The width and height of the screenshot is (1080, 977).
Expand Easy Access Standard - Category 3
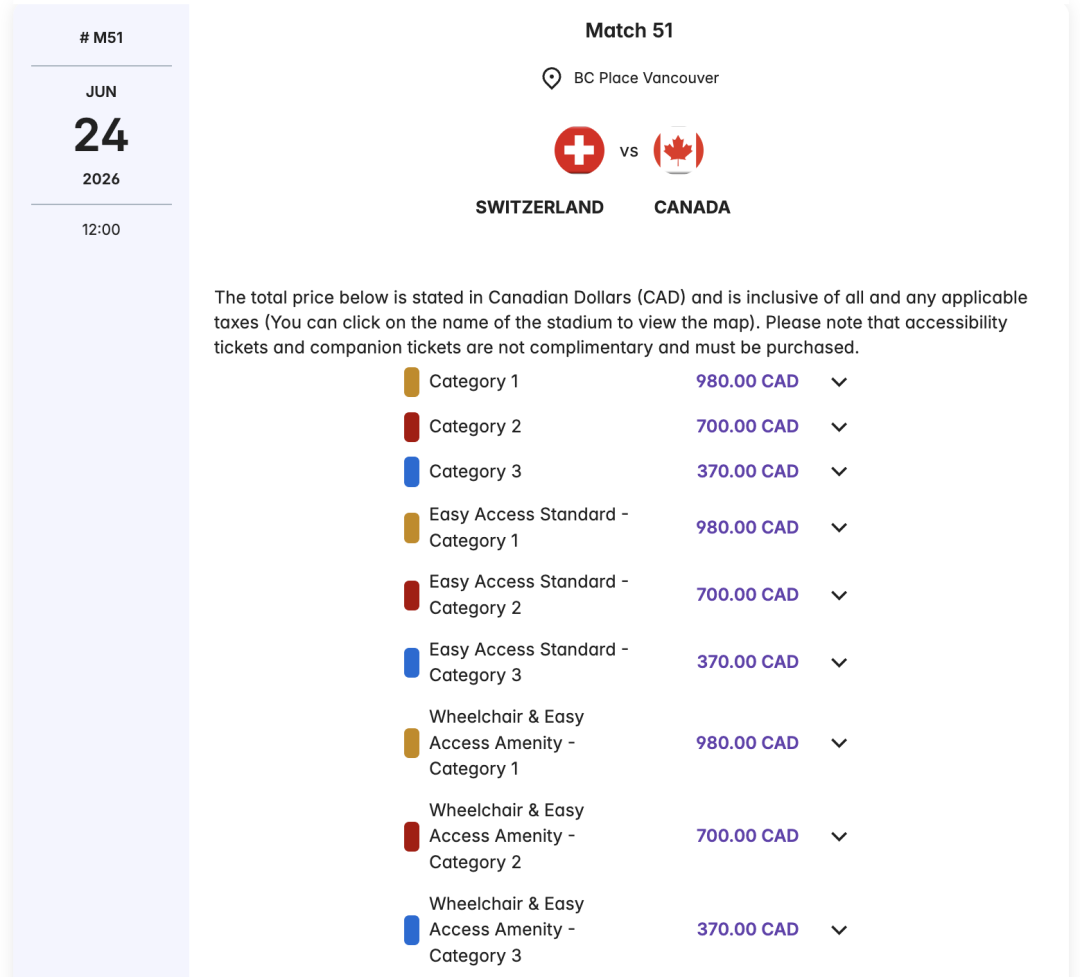839,662
